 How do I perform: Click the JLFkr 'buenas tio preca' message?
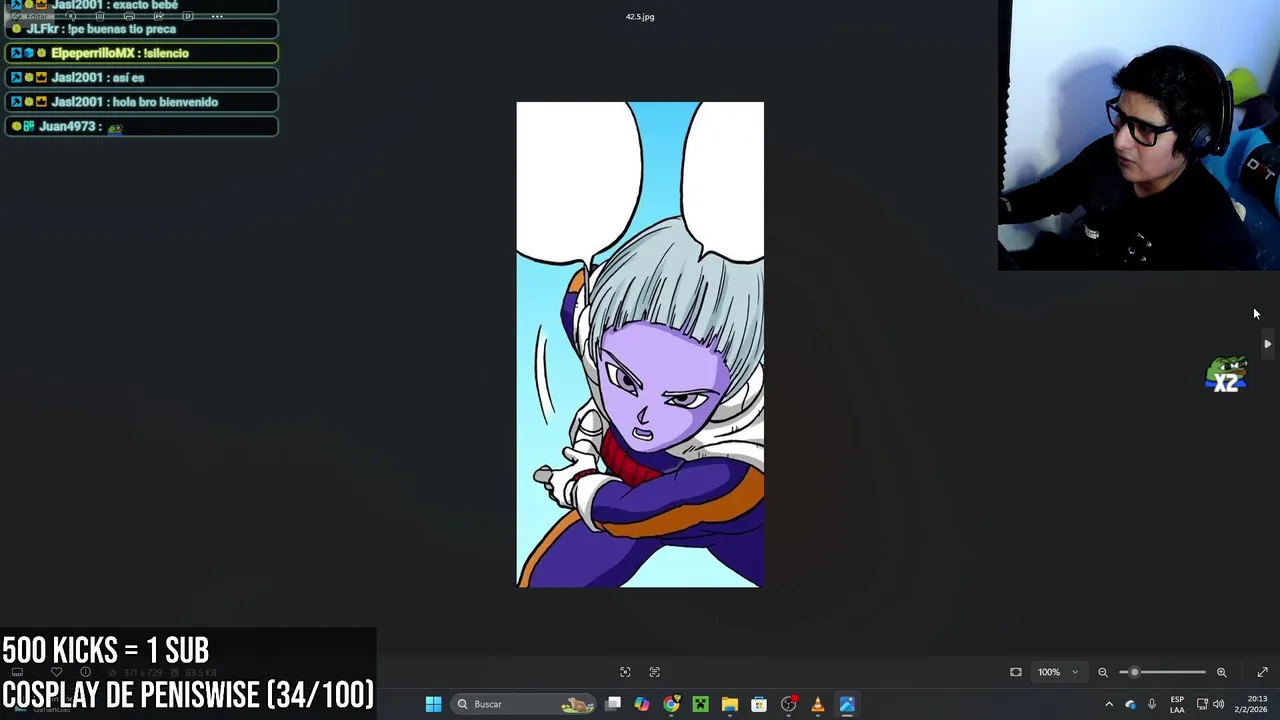point(141,29)
